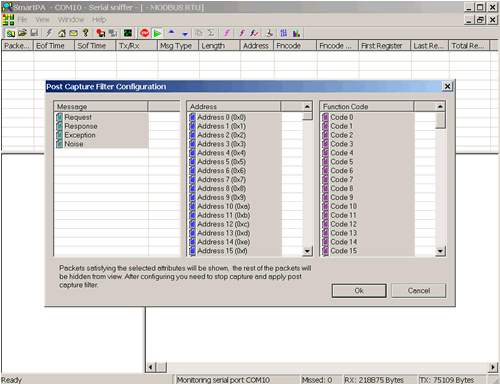500x384 pixels.
Task: Close the Post Capture Filter dialog
Action: click(447, 87)
